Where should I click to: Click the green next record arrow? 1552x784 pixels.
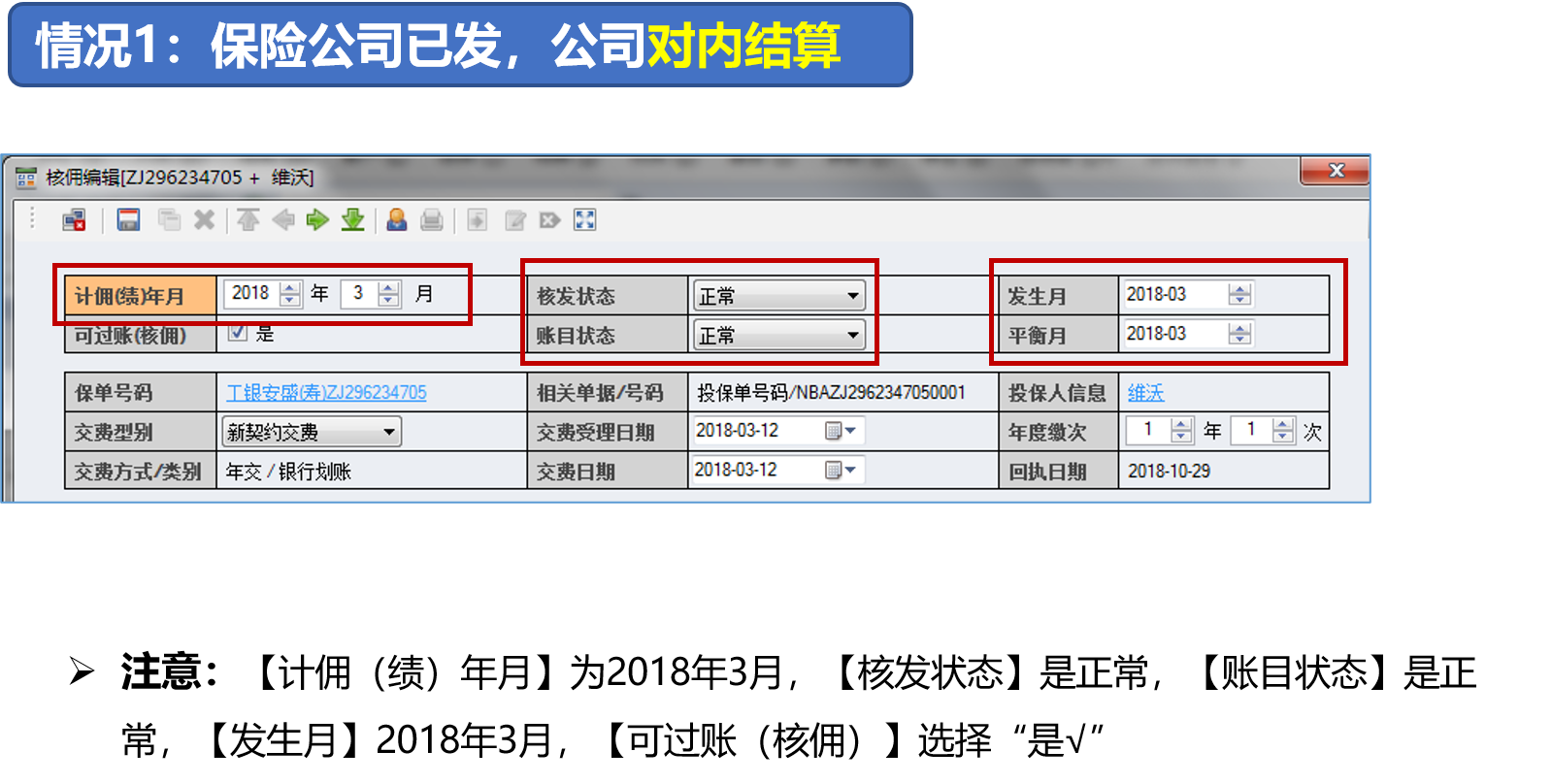[x=317, y=220]
